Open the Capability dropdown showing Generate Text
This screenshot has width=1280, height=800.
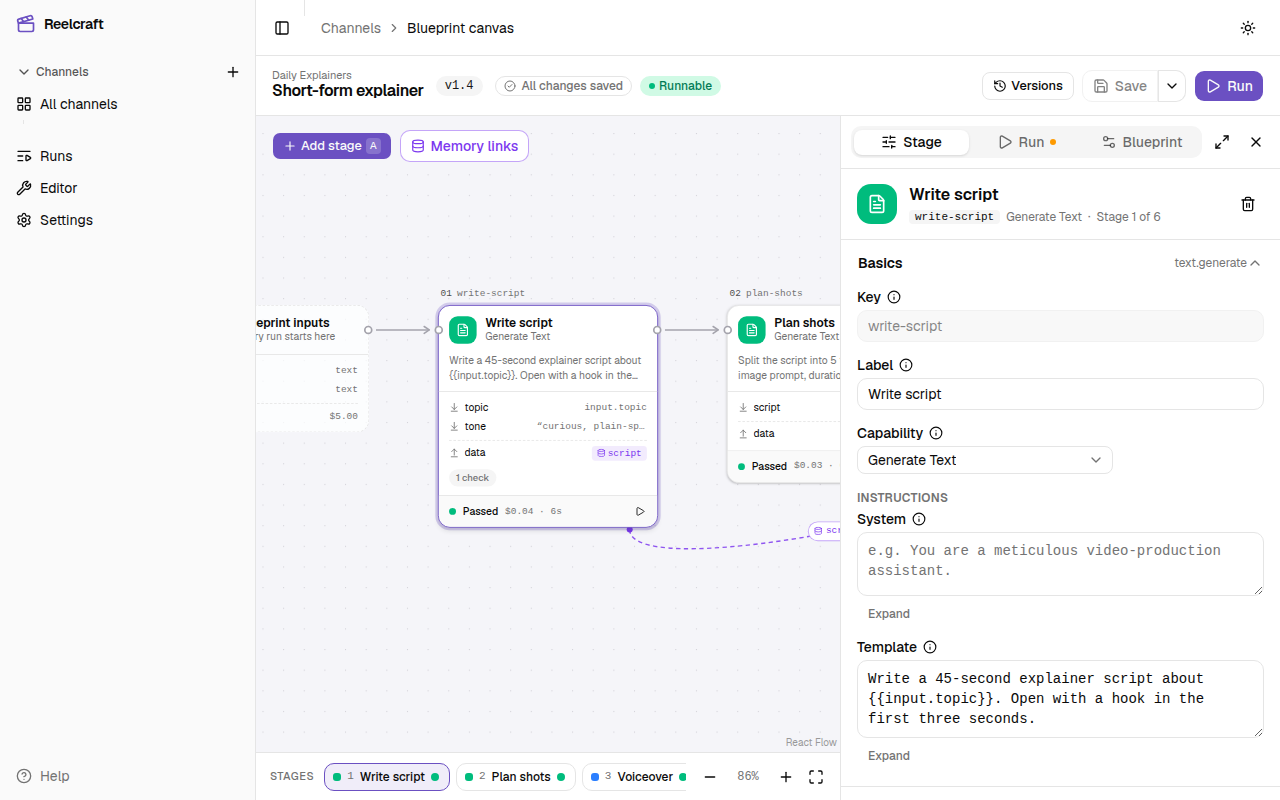tap(985, 460)
